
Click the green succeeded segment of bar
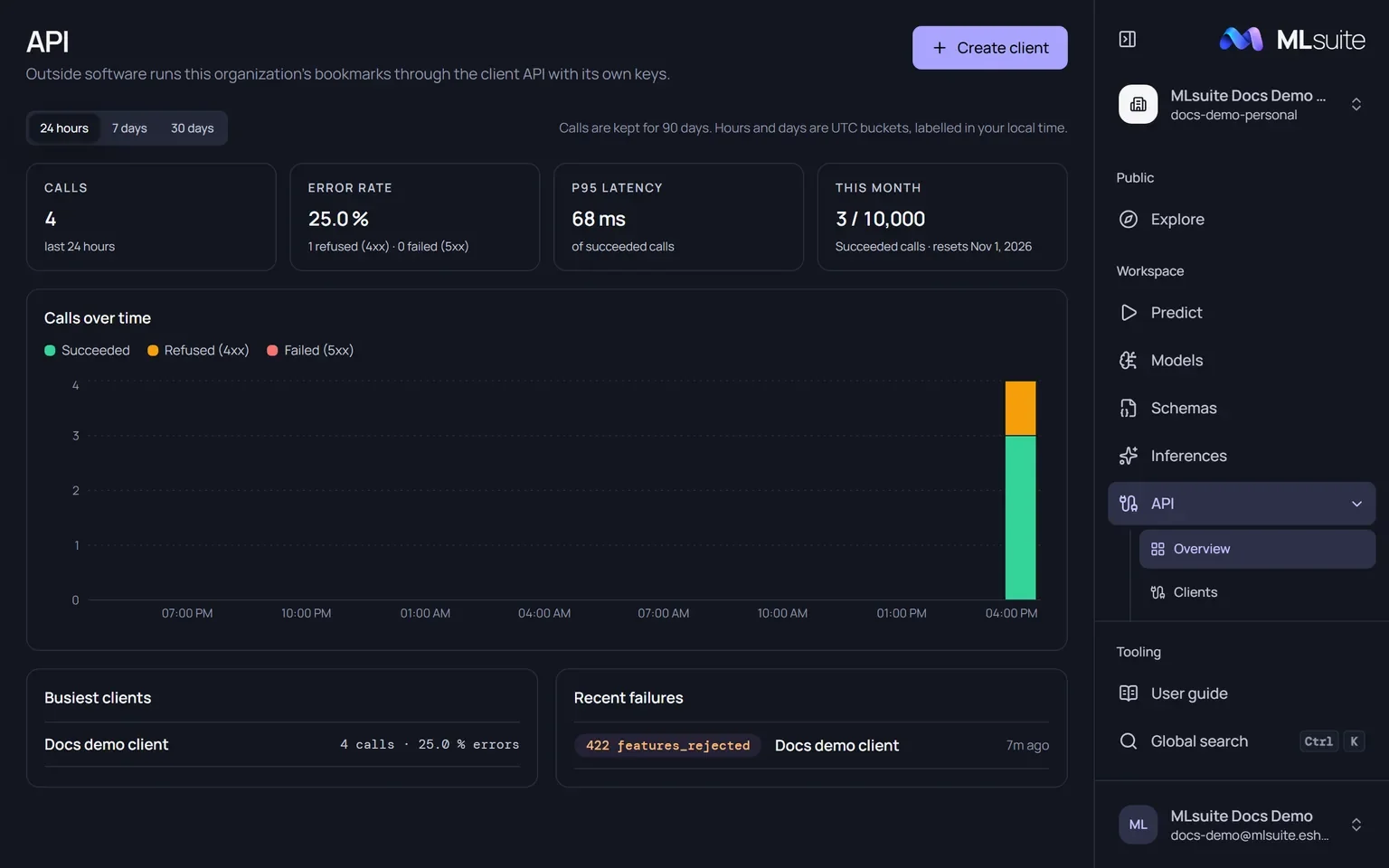pos(1020,518)
